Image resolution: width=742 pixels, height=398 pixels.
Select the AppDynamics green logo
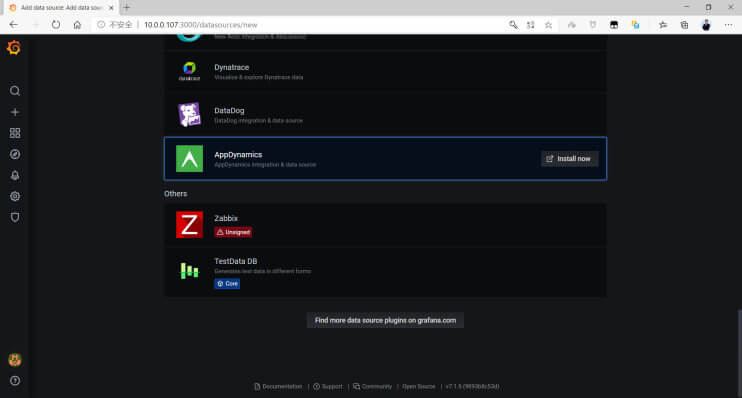click(189, 159)
